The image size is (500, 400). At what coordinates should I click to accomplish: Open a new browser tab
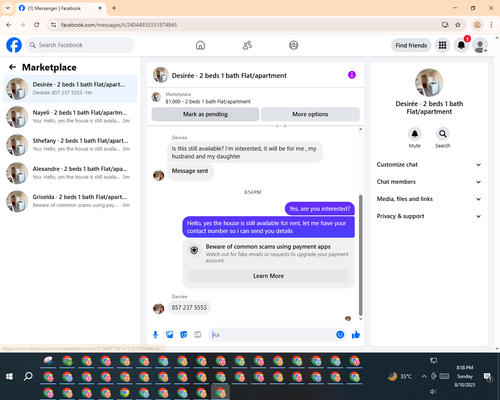tap(114, 8)
